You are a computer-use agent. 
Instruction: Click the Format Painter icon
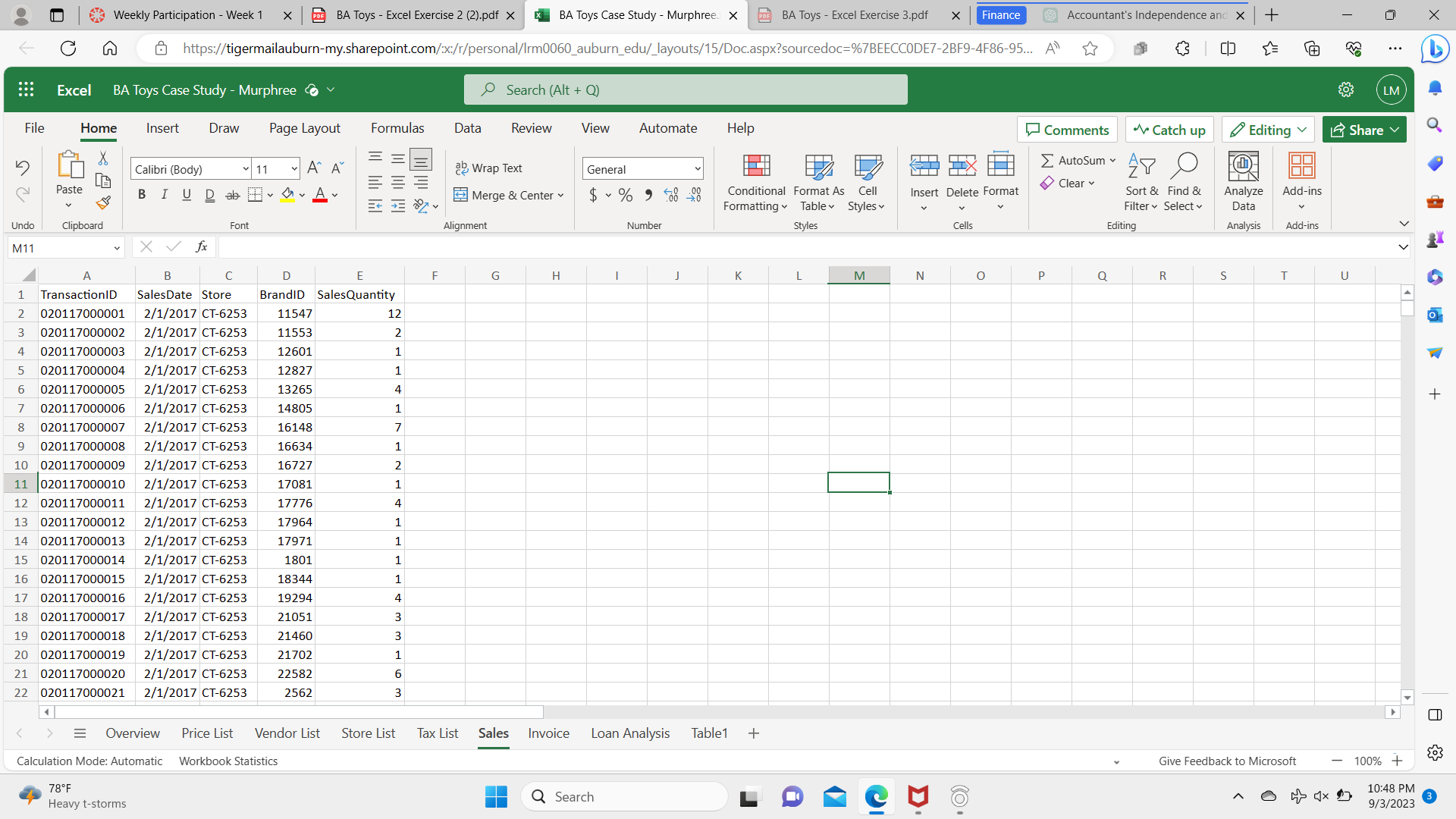(x=103, y=203)
